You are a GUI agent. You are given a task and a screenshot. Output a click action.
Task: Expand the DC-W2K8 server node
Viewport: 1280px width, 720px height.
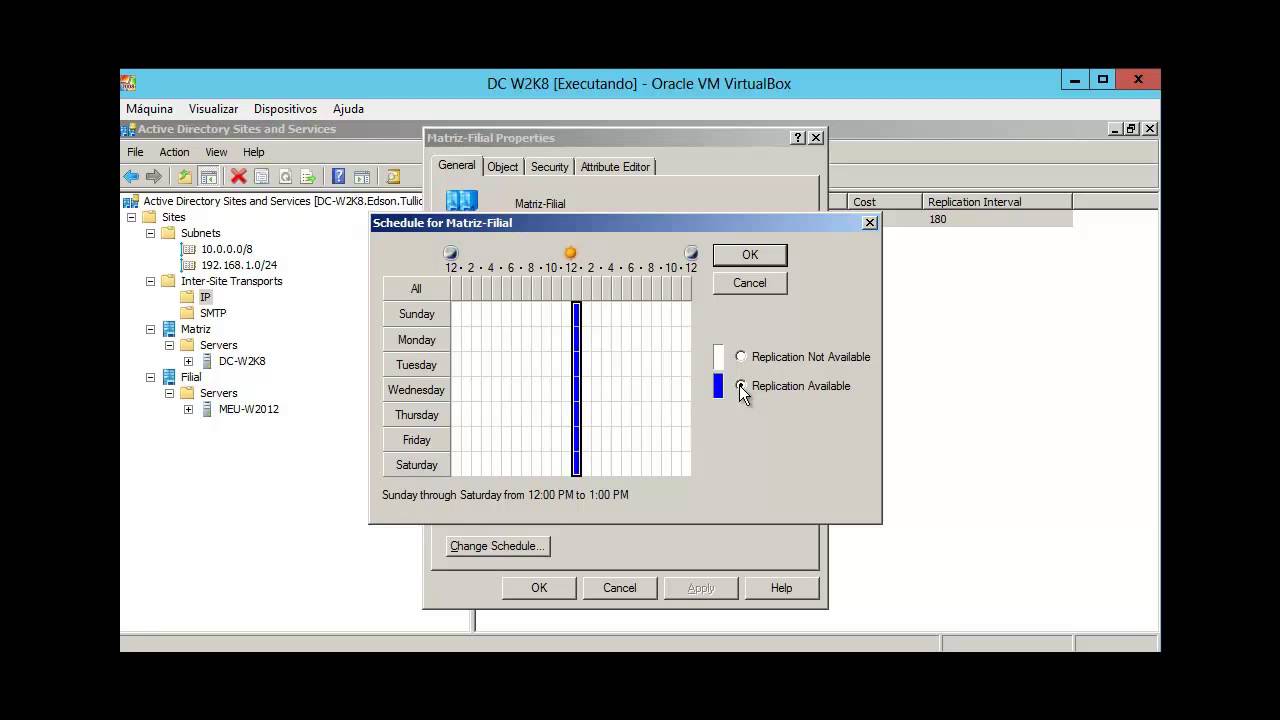point(188,361)
